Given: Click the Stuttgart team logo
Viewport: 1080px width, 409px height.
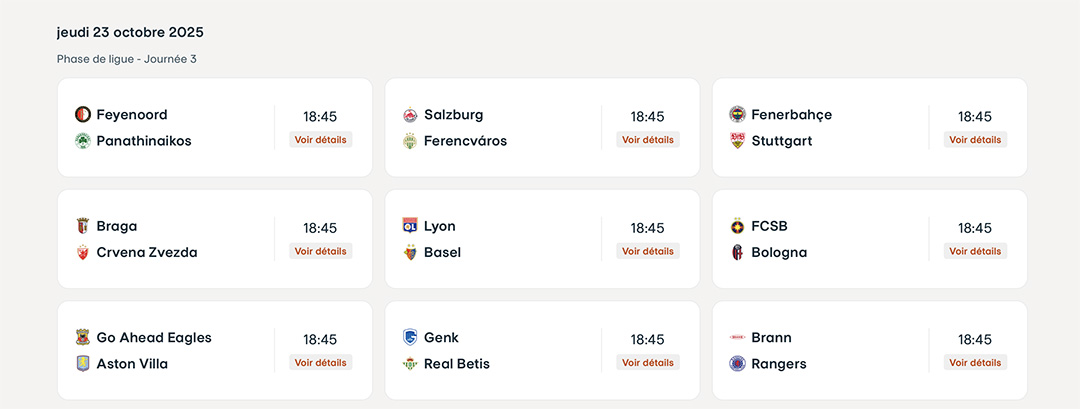Looking at the screenshot, I should [738, 141].
